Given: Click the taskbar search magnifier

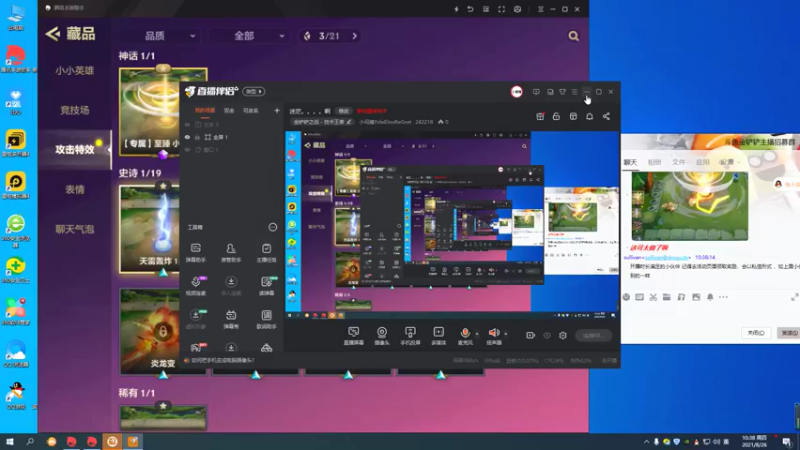Looking at the screenshot, I should coord(30,441).
